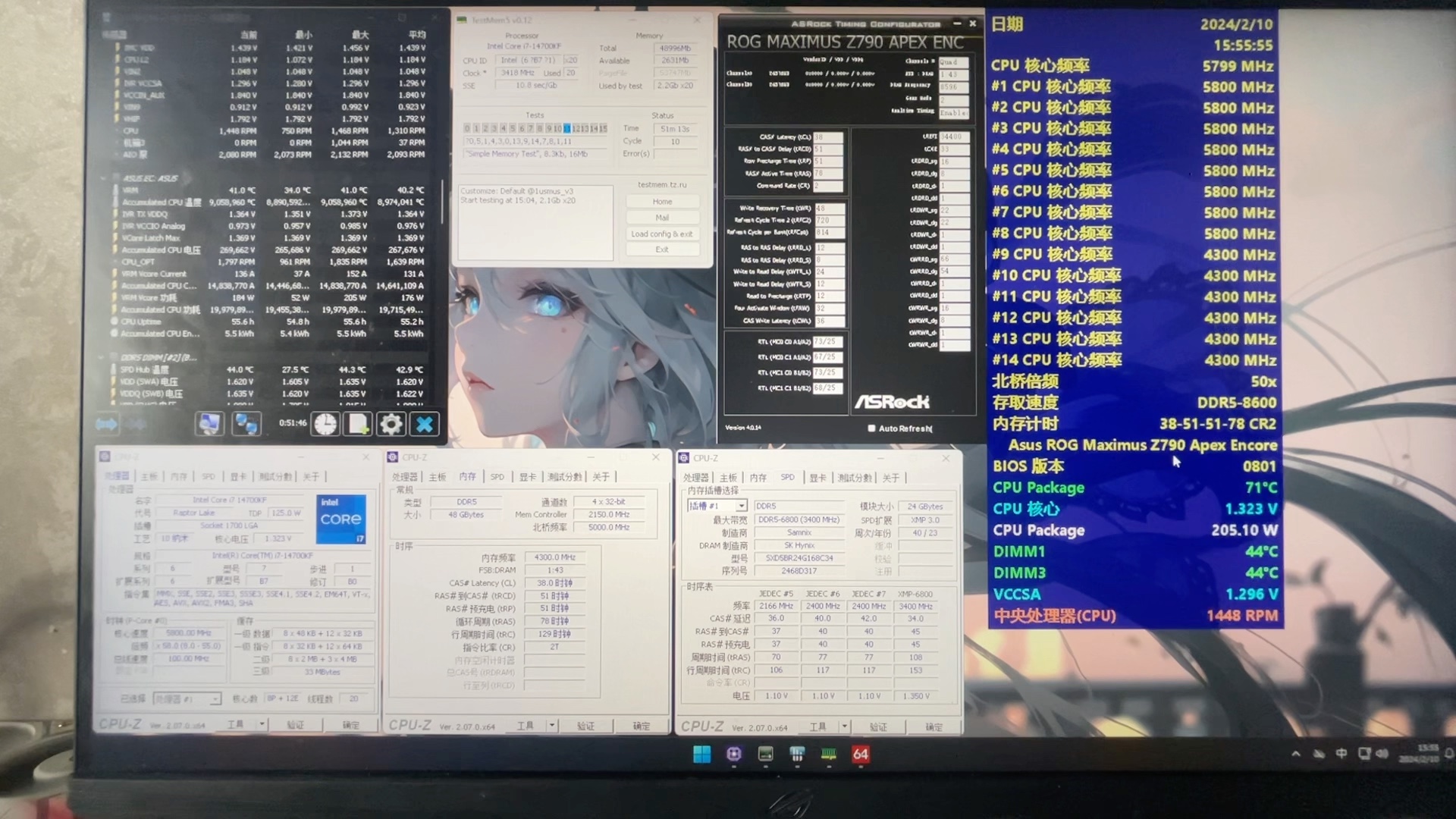Screen dimensions: 1456x819
Task: Open tools dropdown arrow in memory CPU-Z window
Action: coord(552,726)
